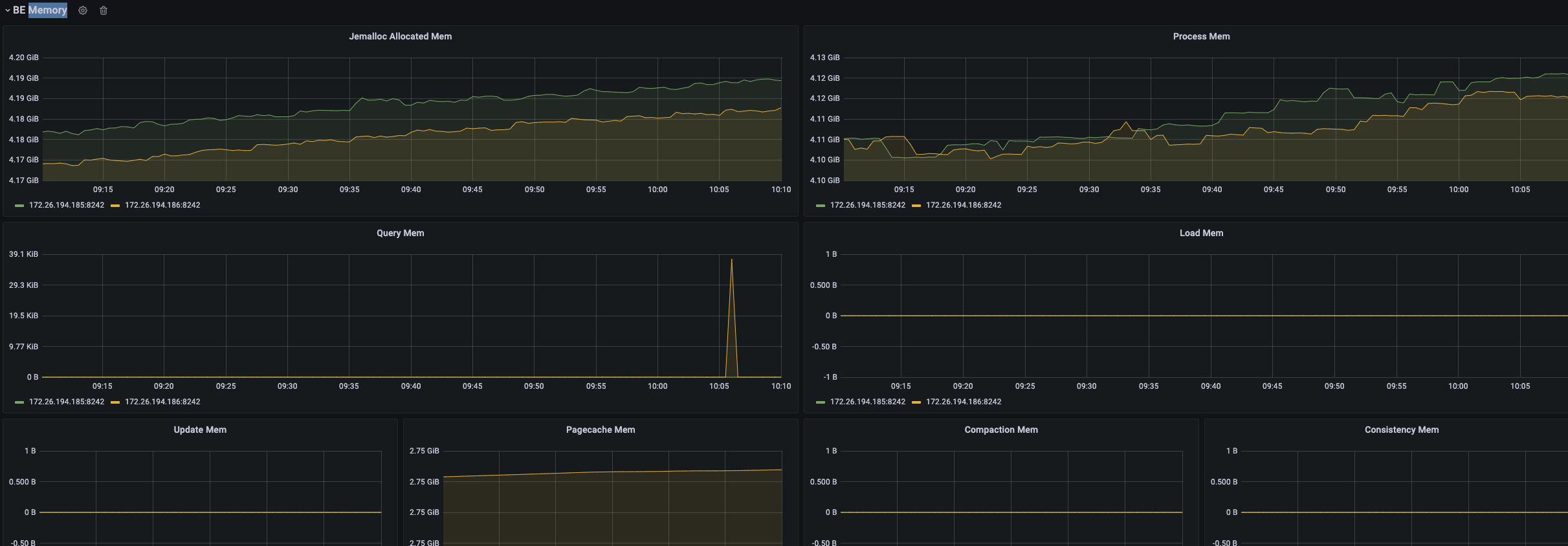The image size is (1568, 546).
Task: Click the spike peak in Query Mem graph
Action: coord(731,260)
